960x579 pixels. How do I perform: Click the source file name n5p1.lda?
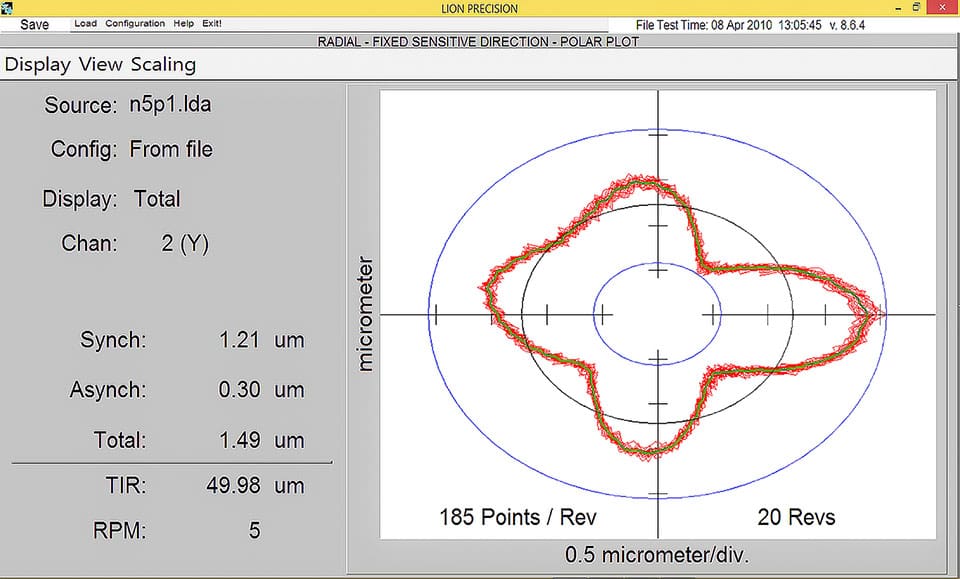coord(170,104)
